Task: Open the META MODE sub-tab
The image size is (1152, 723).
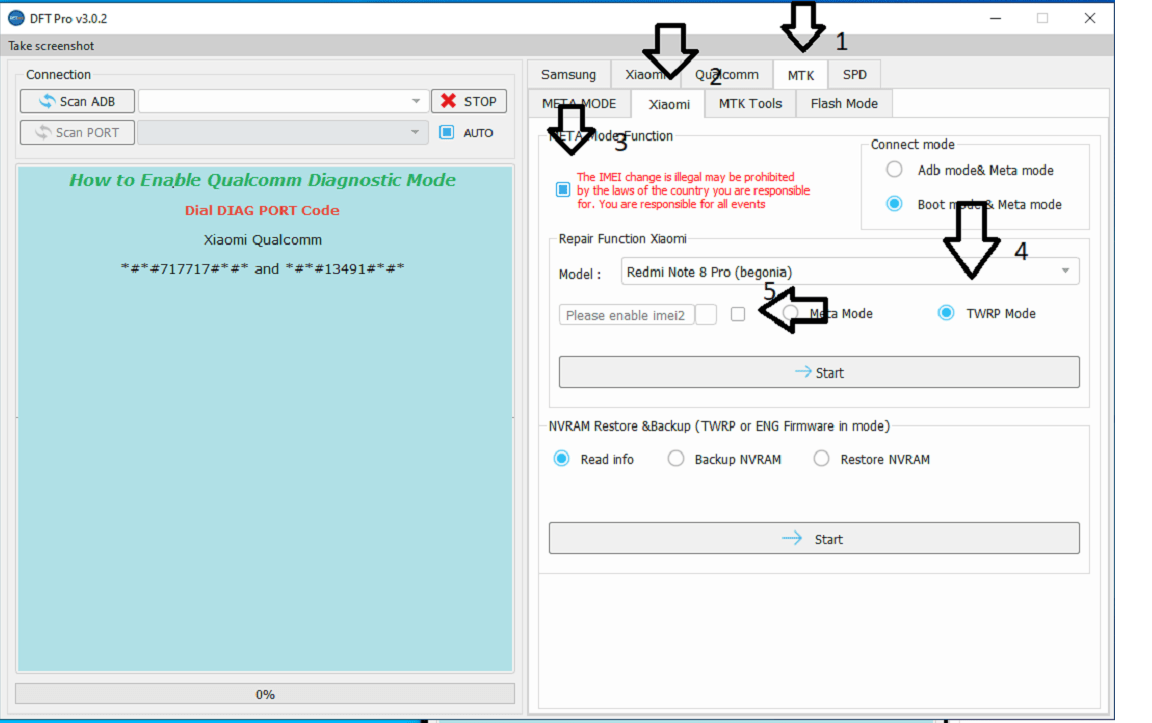Action: (x=579, y=104)
